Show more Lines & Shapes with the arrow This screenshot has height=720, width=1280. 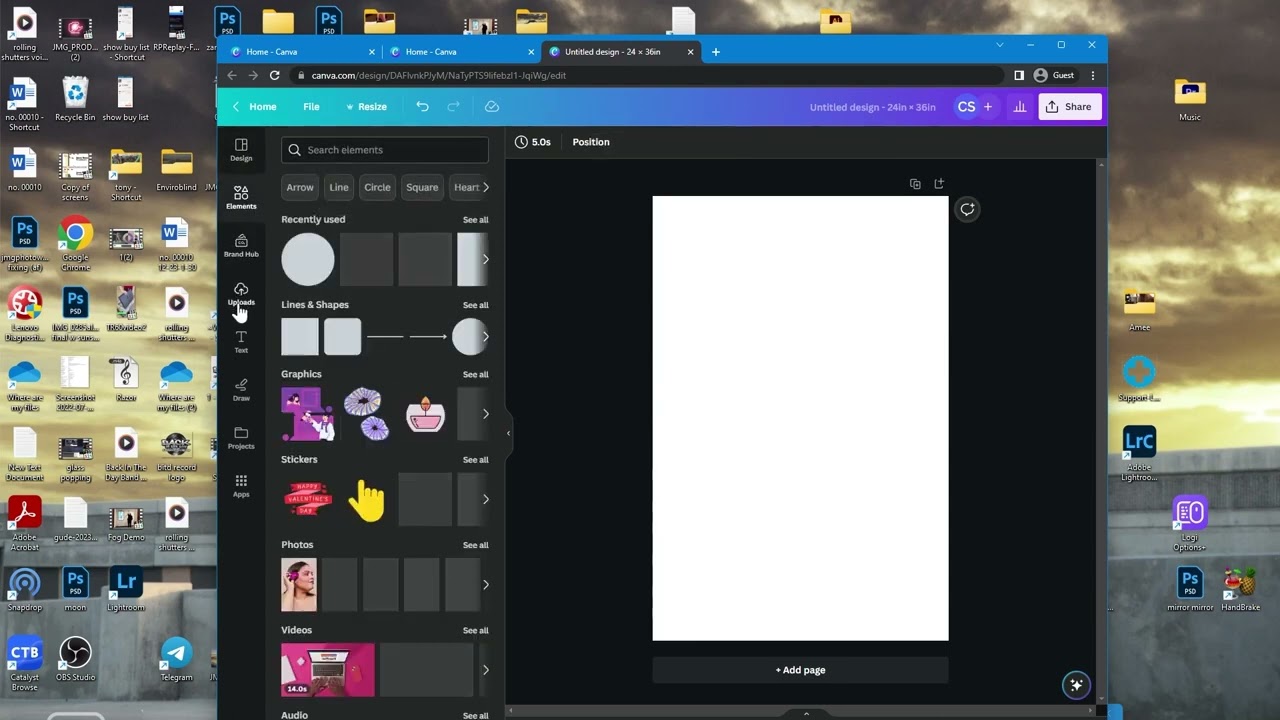click(x=486, y=337)
